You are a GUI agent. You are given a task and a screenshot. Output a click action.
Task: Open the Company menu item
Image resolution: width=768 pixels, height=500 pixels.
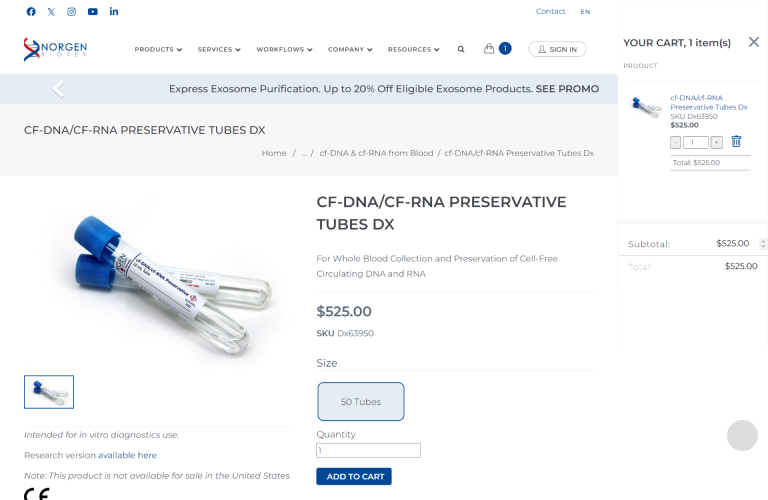(350, 49)
